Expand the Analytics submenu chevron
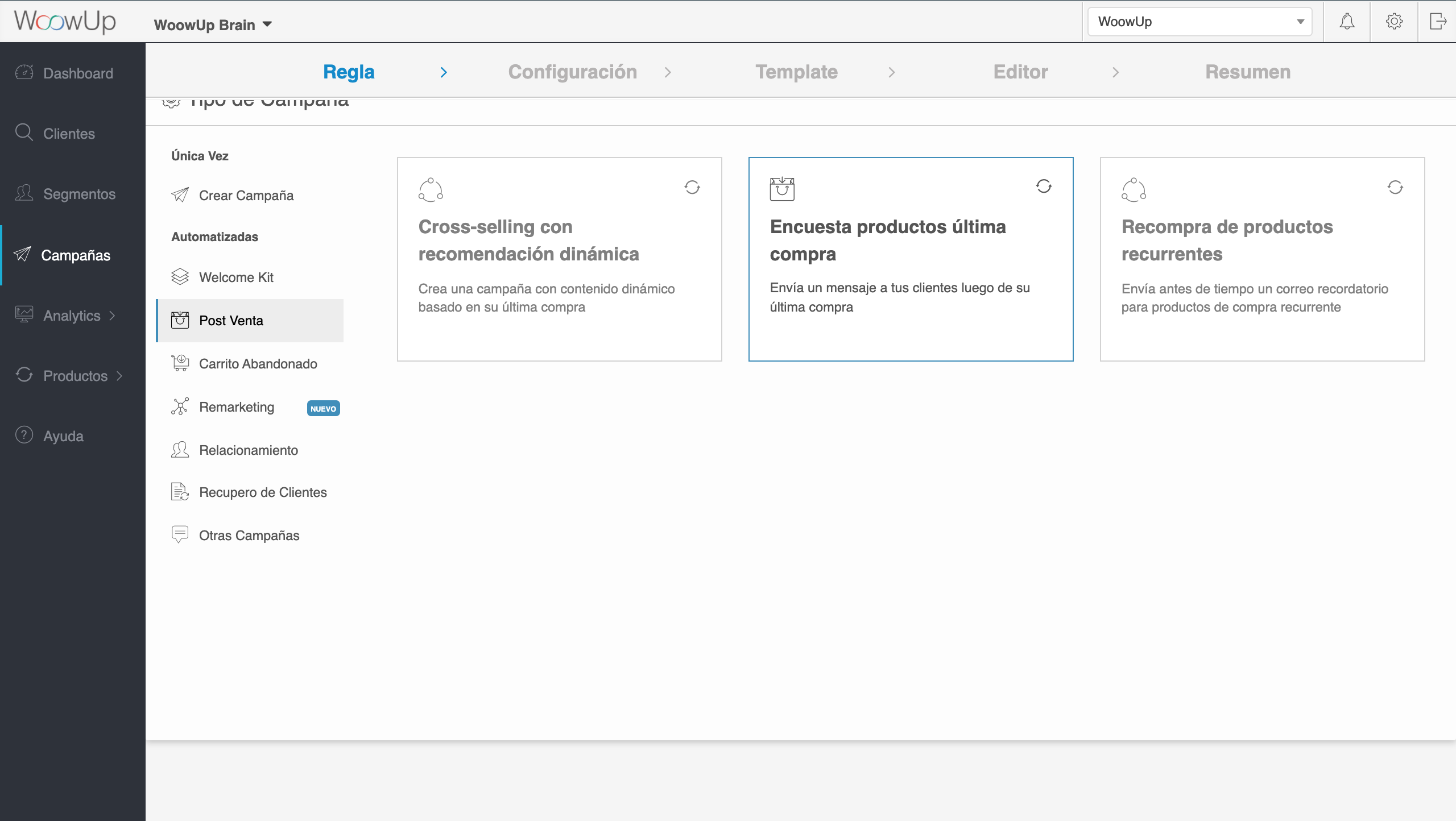The image size is (1456, 821). pyautogui.click(x=112, y=316)
